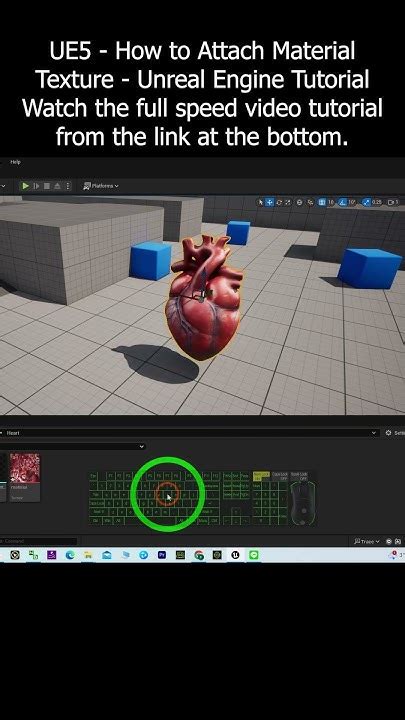Click the round status icon next to Trace

tap(389, 542)
